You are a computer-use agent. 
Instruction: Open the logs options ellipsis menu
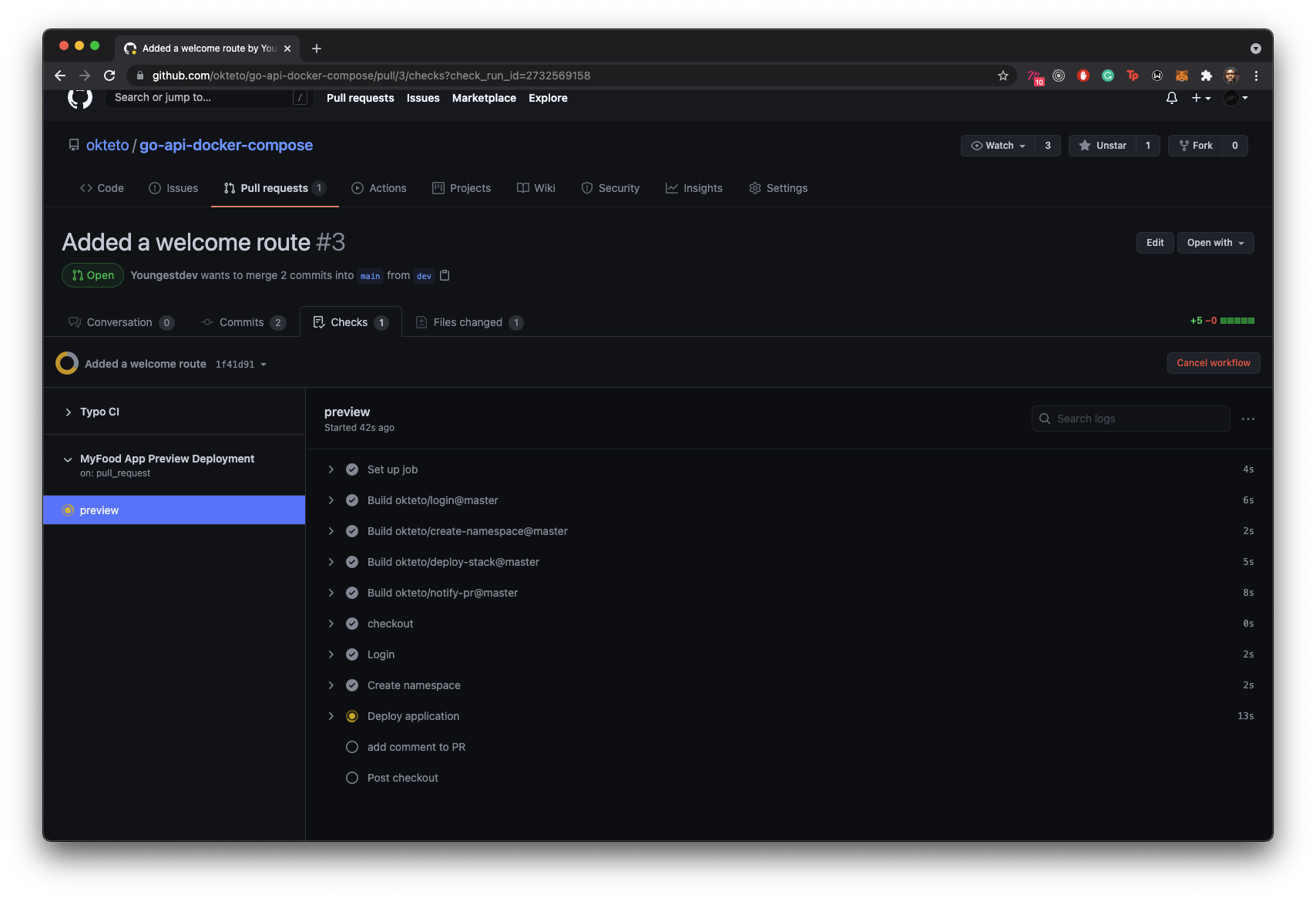[1248, 419]
